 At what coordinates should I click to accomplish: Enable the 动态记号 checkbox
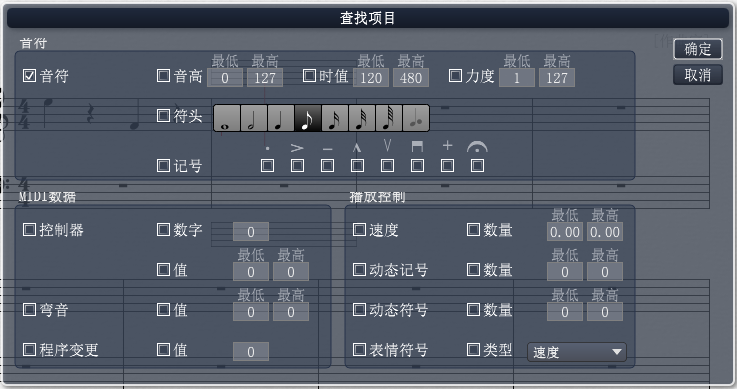coord(359,269)
